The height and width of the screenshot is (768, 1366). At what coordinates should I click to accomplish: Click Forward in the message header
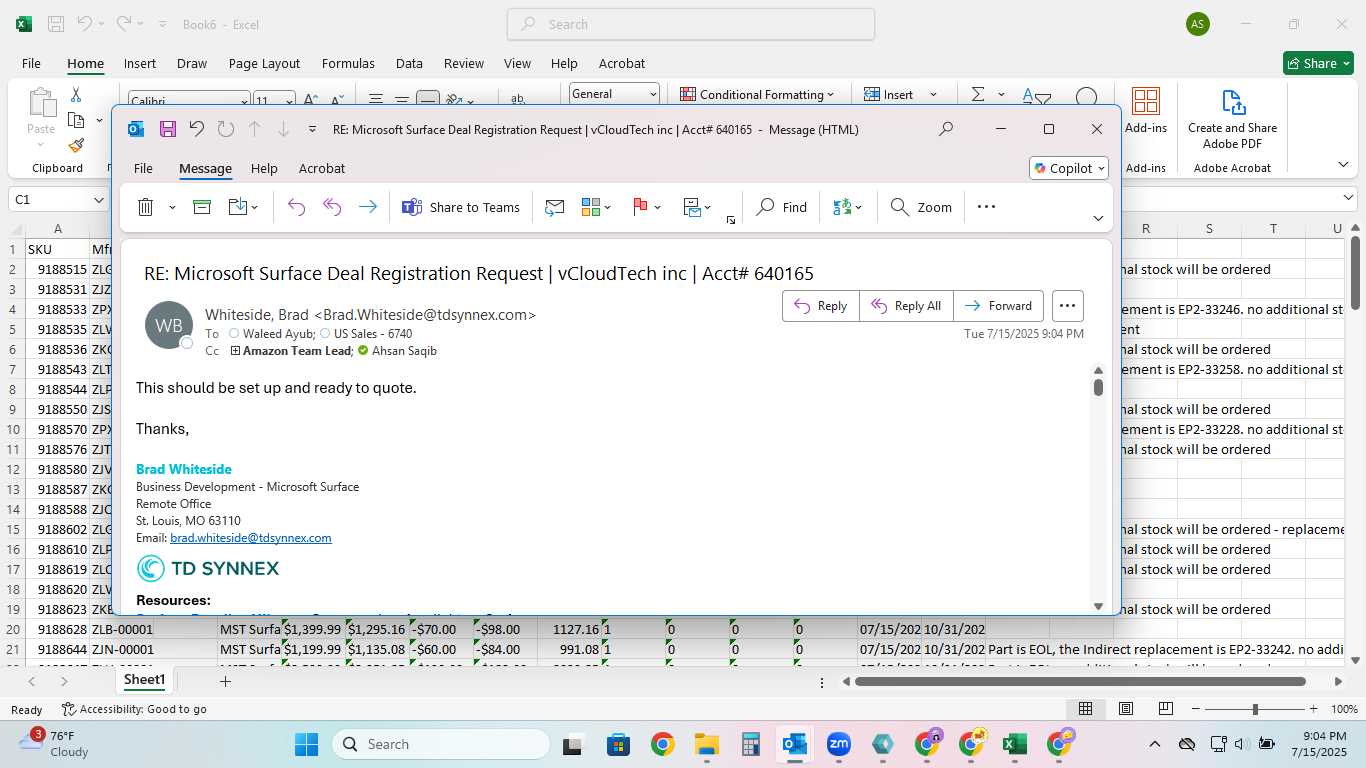tap(998, 306)
